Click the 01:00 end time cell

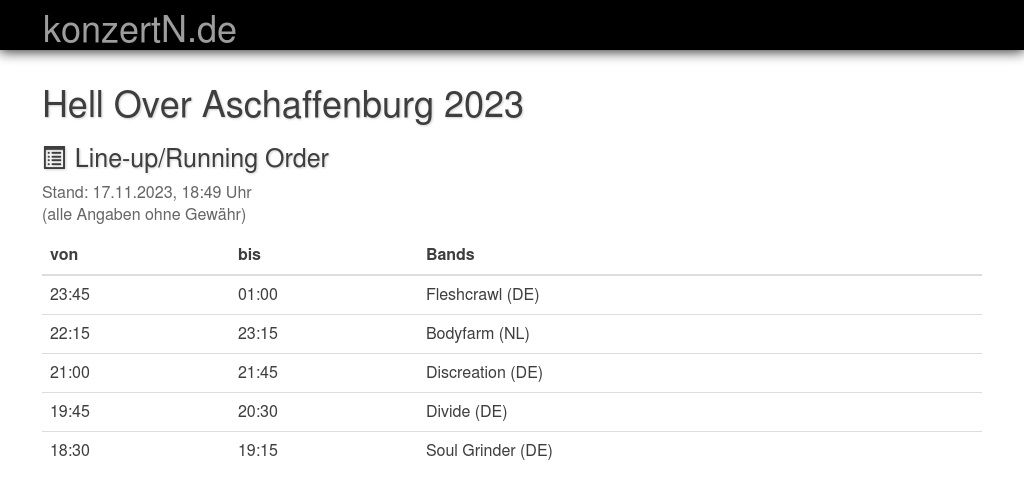click(258, 295)
